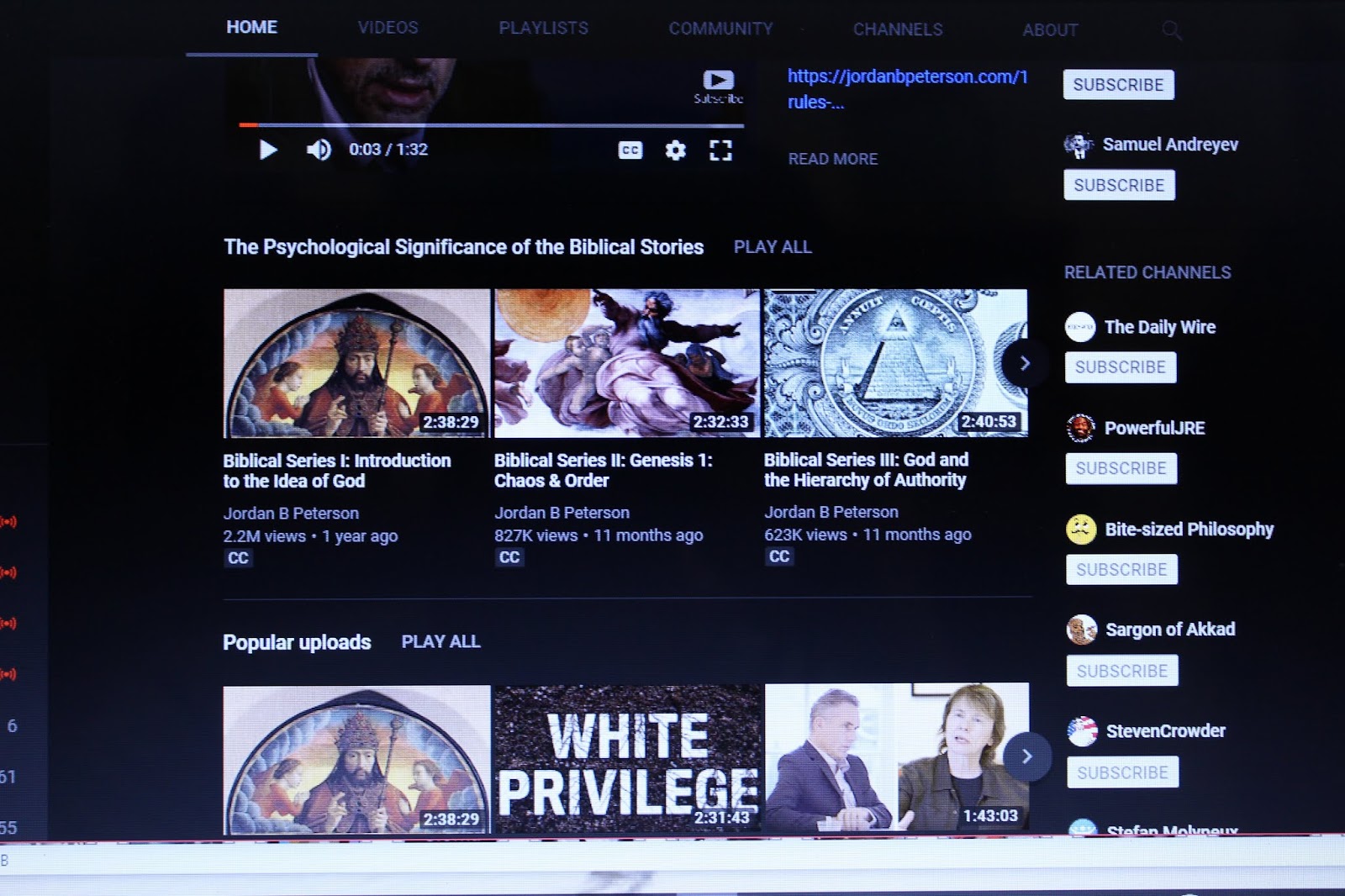Subscribe with the topmost SUBSCRIBE button
Image resolution: width=1345 pixels, height=896 pixels.
click(1118, 85)
